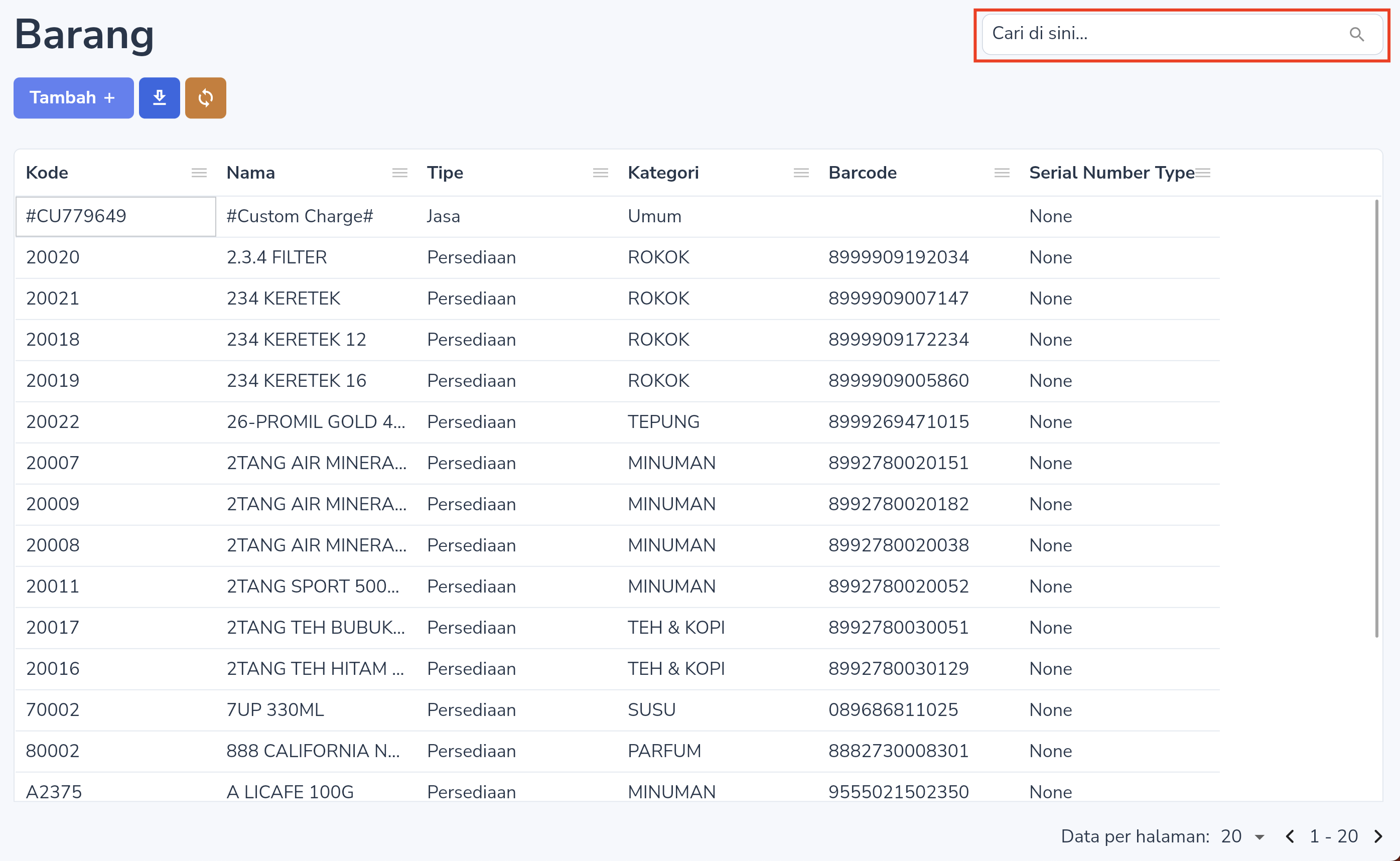
Task: Sort by the Kode column header
Action: [x=47, y=173]
